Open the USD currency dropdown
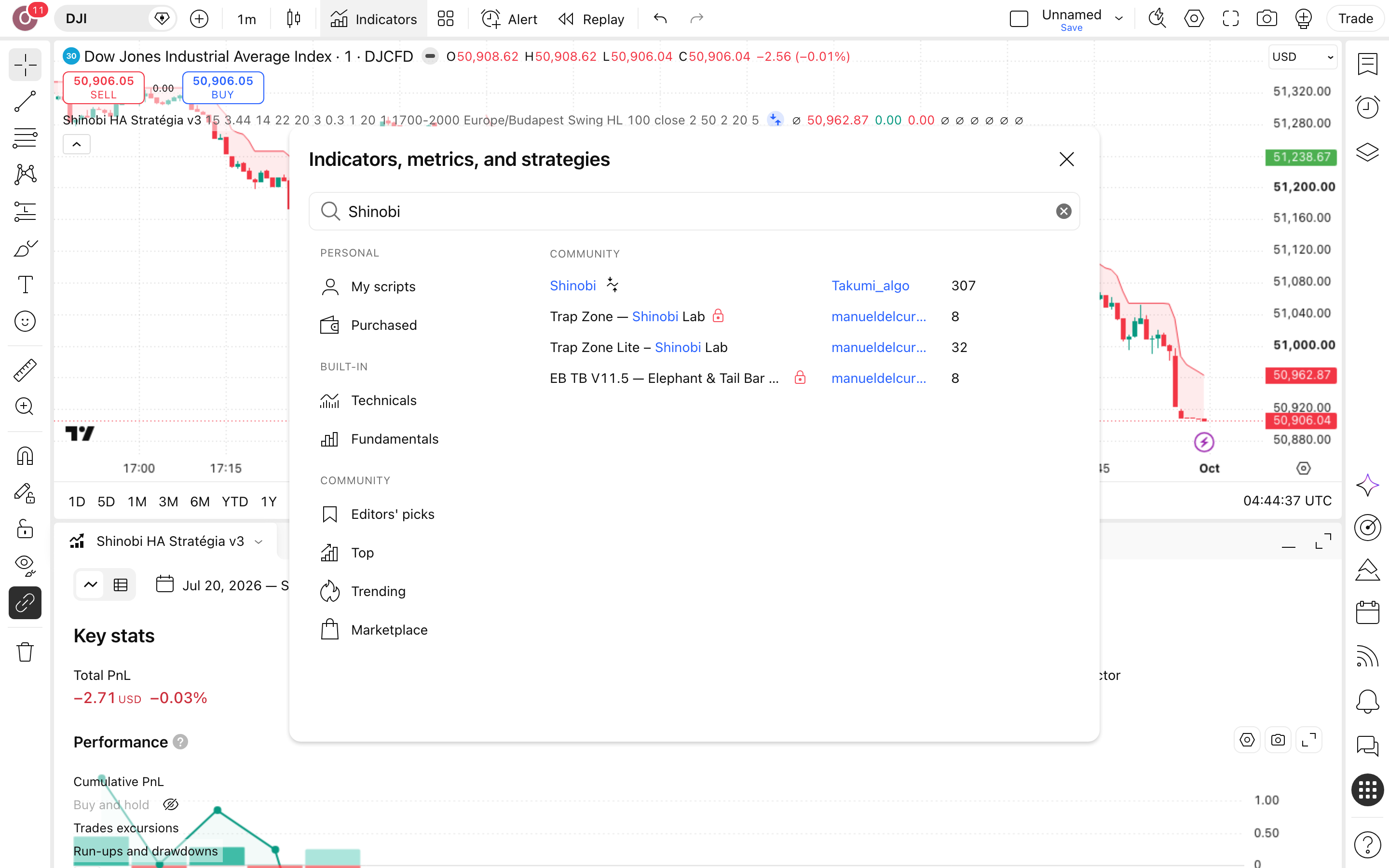The image size is (1389, 868). tap(1302, 57)
